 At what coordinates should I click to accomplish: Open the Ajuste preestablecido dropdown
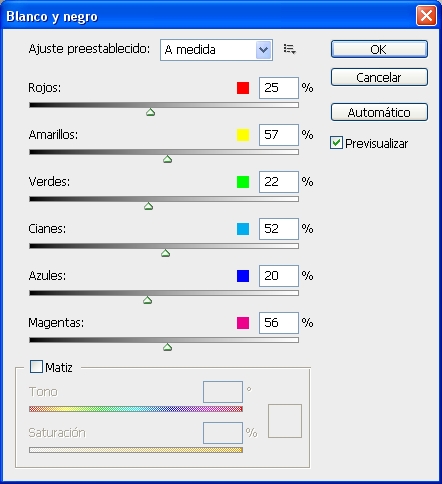216,50
